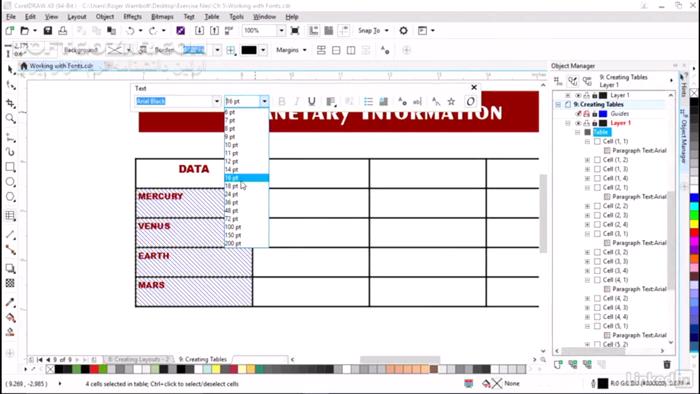Choose 12 pt from the font size list
Screen dimensions: 700x394
point(246,161)
